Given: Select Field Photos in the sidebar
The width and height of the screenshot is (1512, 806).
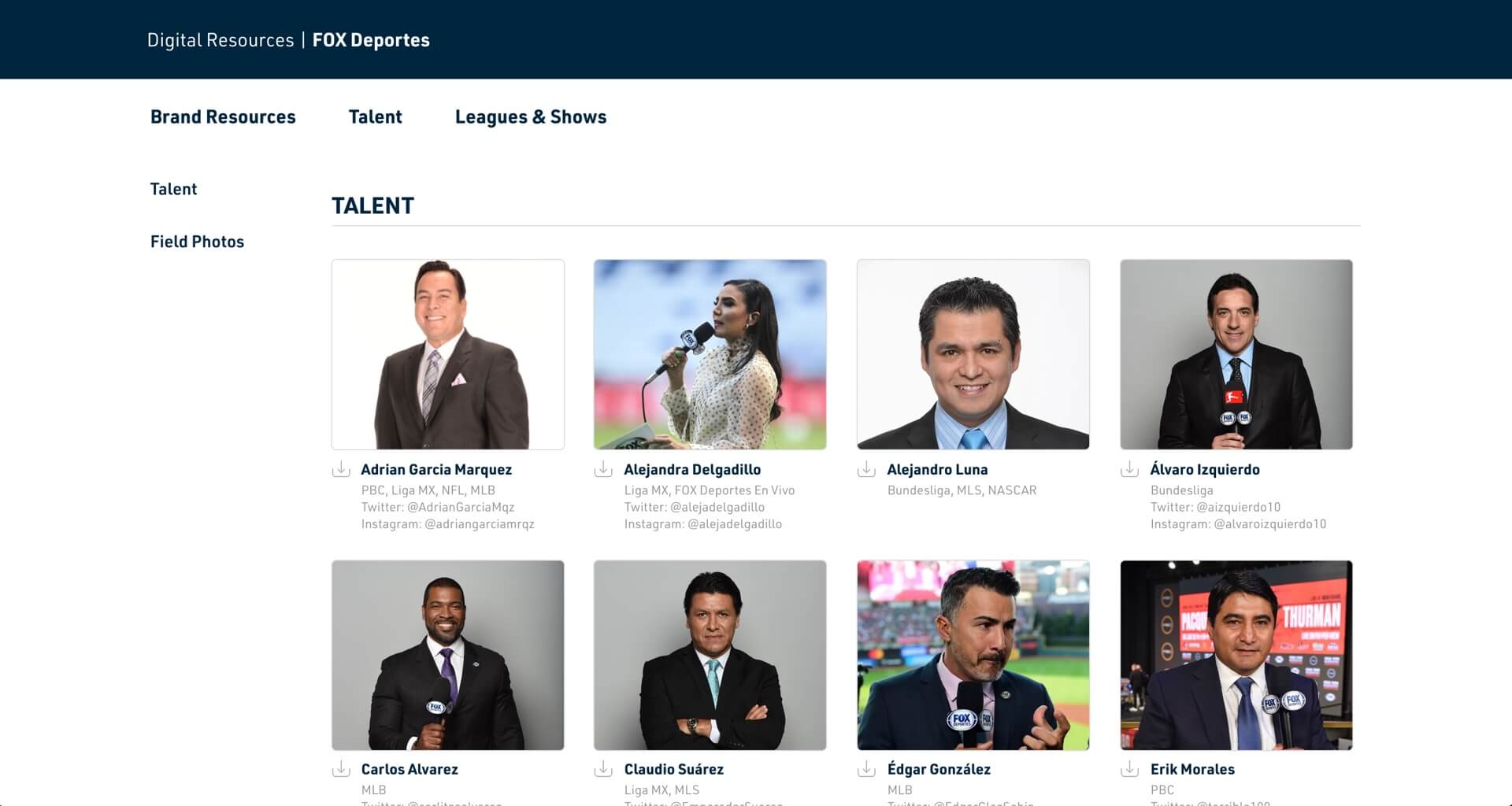Looking at the screenshot, I should coord(197,242).
